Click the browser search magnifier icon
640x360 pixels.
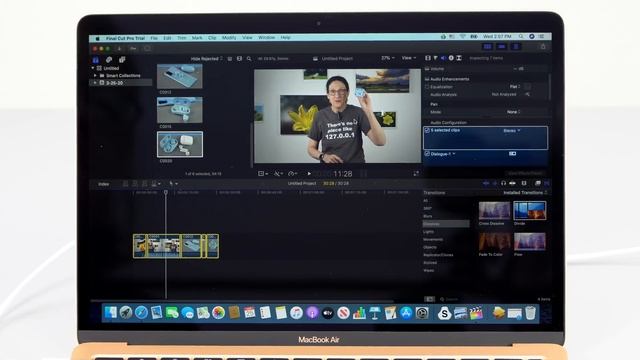249,59
